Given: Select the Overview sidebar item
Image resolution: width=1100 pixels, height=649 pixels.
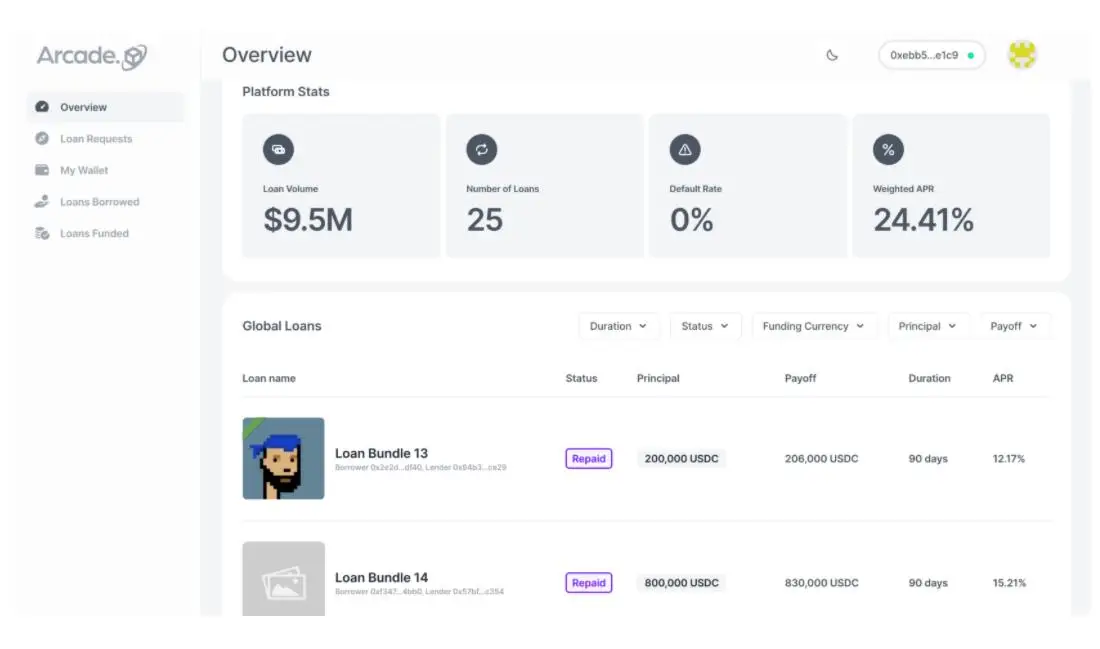Looking at the screenshot, I should click(x=83, y=107).
